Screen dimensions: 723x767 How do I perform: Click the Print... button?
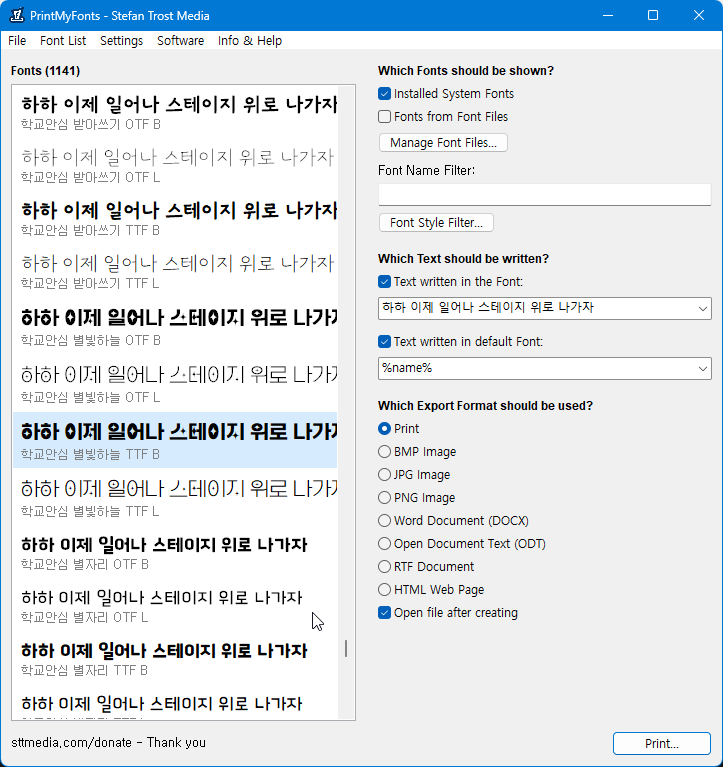(661, 744)
